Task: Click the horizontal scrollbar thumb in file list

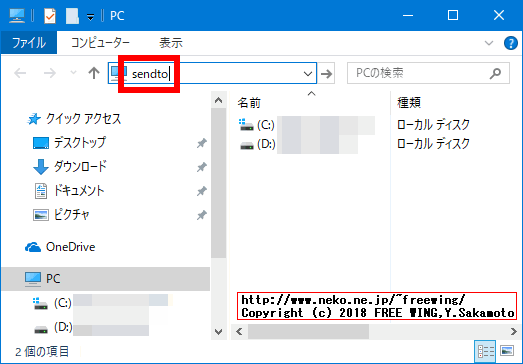Action: click(x=309, y=332)
